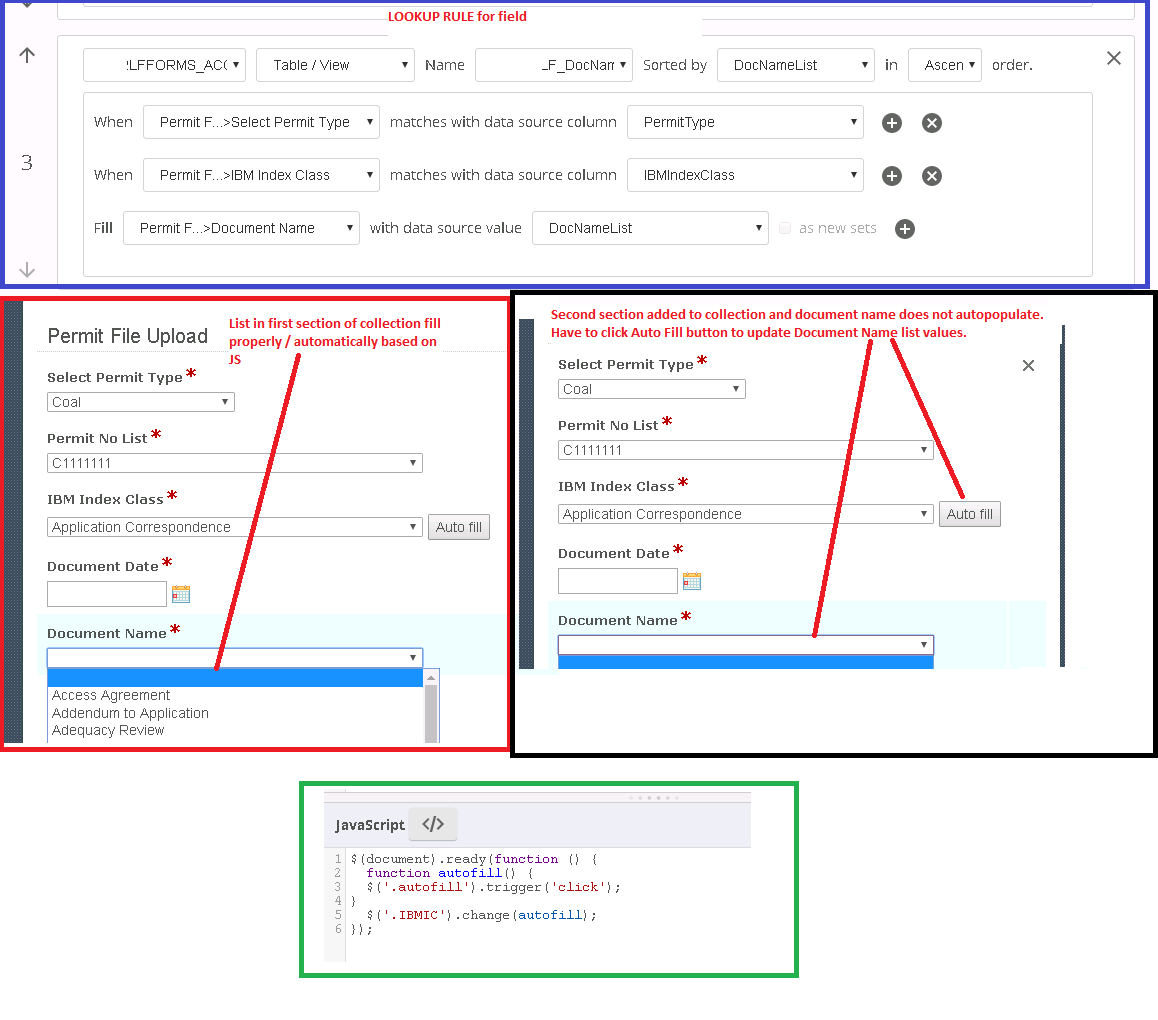Click the down arrow in the left sidebar
The image size is (1158, 1020).
(x=27, y=270)
